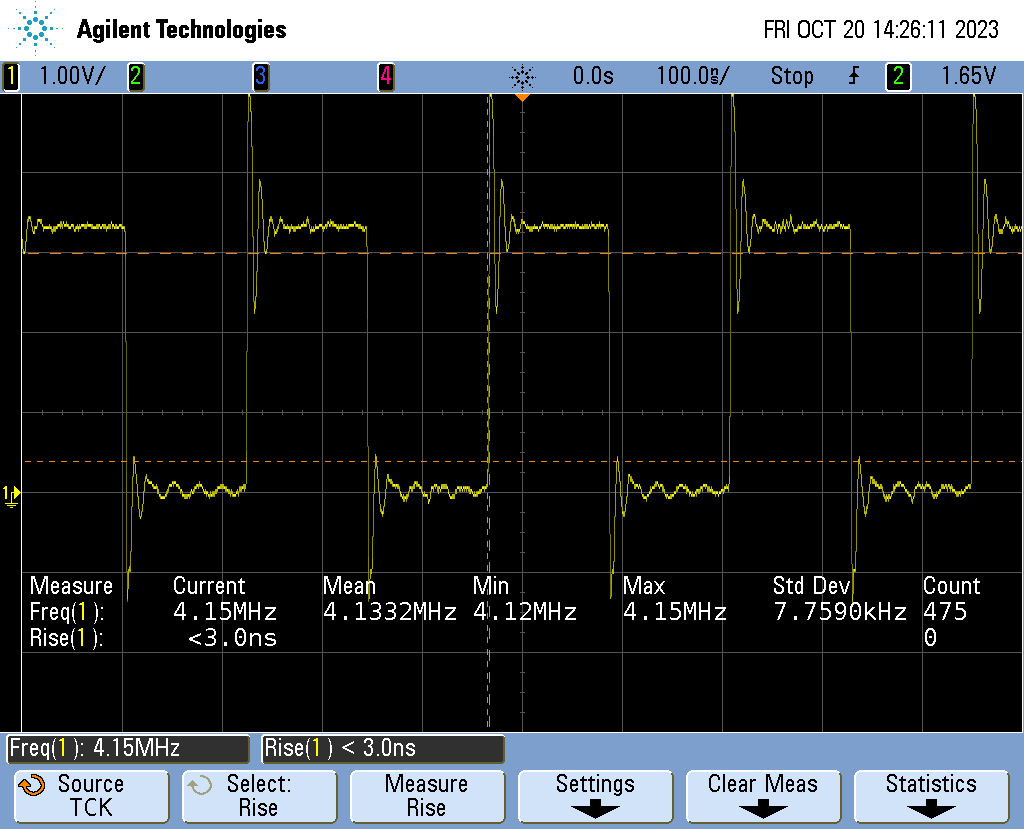Select the green channel 2 indicator
The width and height of the screenshot is (1024, 829).
(x=135, y=76)
